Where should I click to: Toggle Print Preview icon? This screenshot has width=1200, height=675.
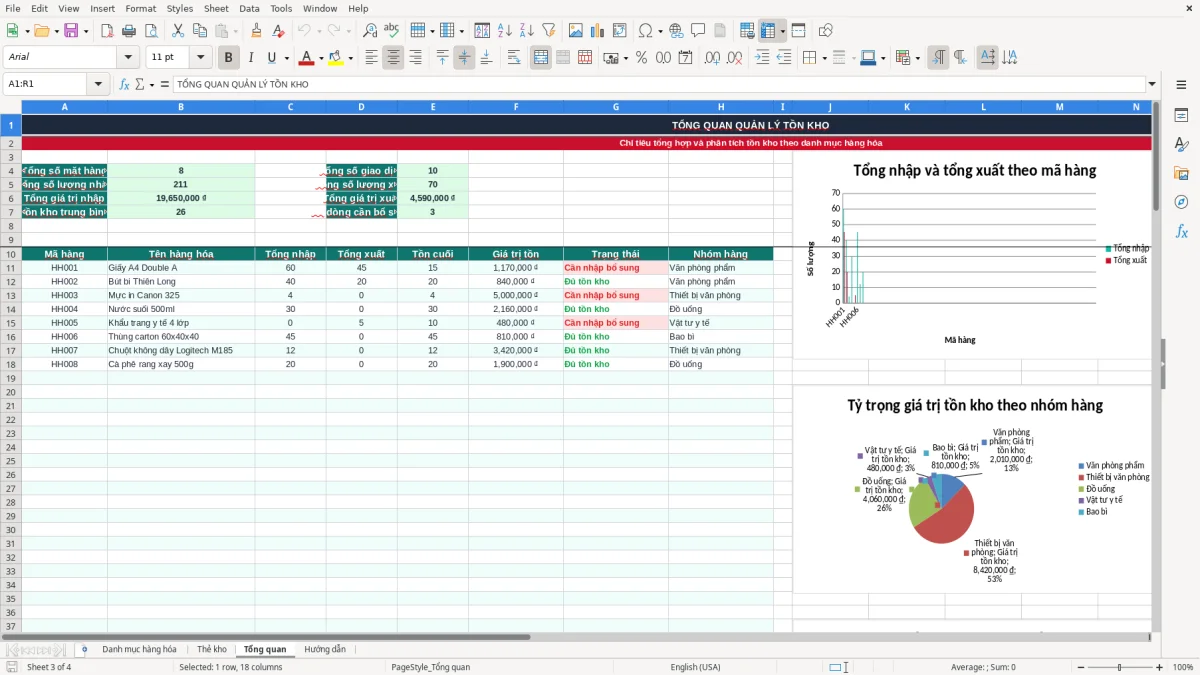tap(151, 31)
